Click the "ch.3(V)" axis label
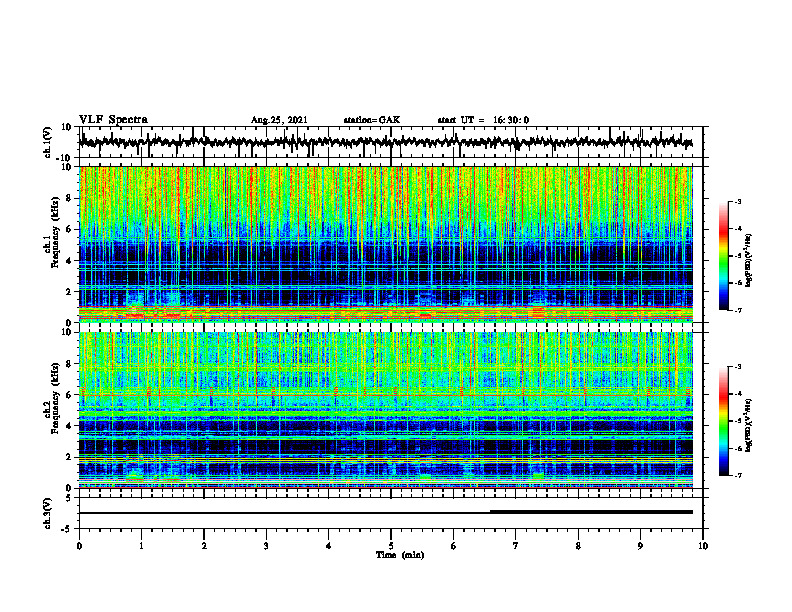Viewport: 792px width, 612px height. 47,514
